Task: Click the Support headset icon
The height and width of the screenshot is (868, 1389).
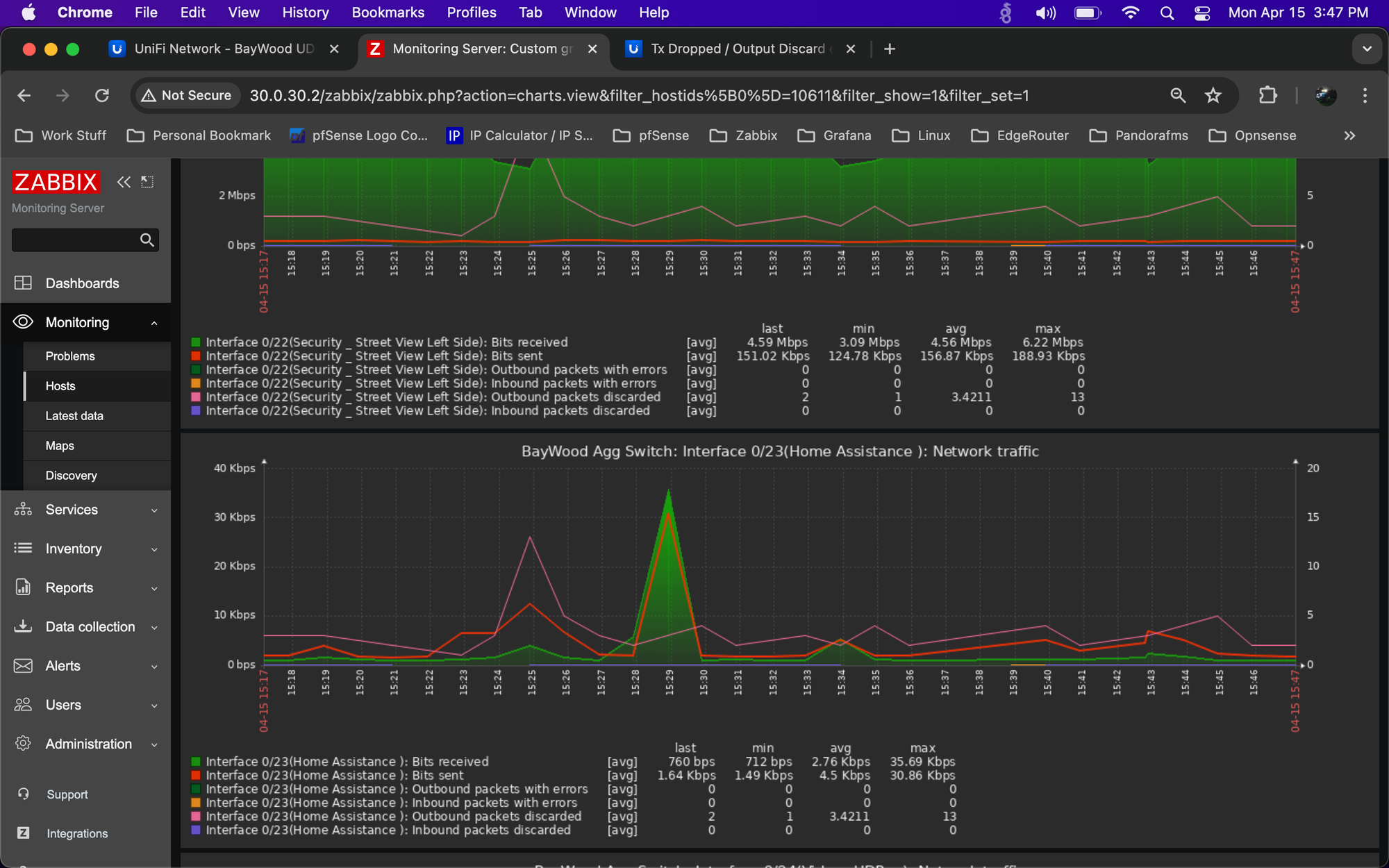Action: coord(23,794)
